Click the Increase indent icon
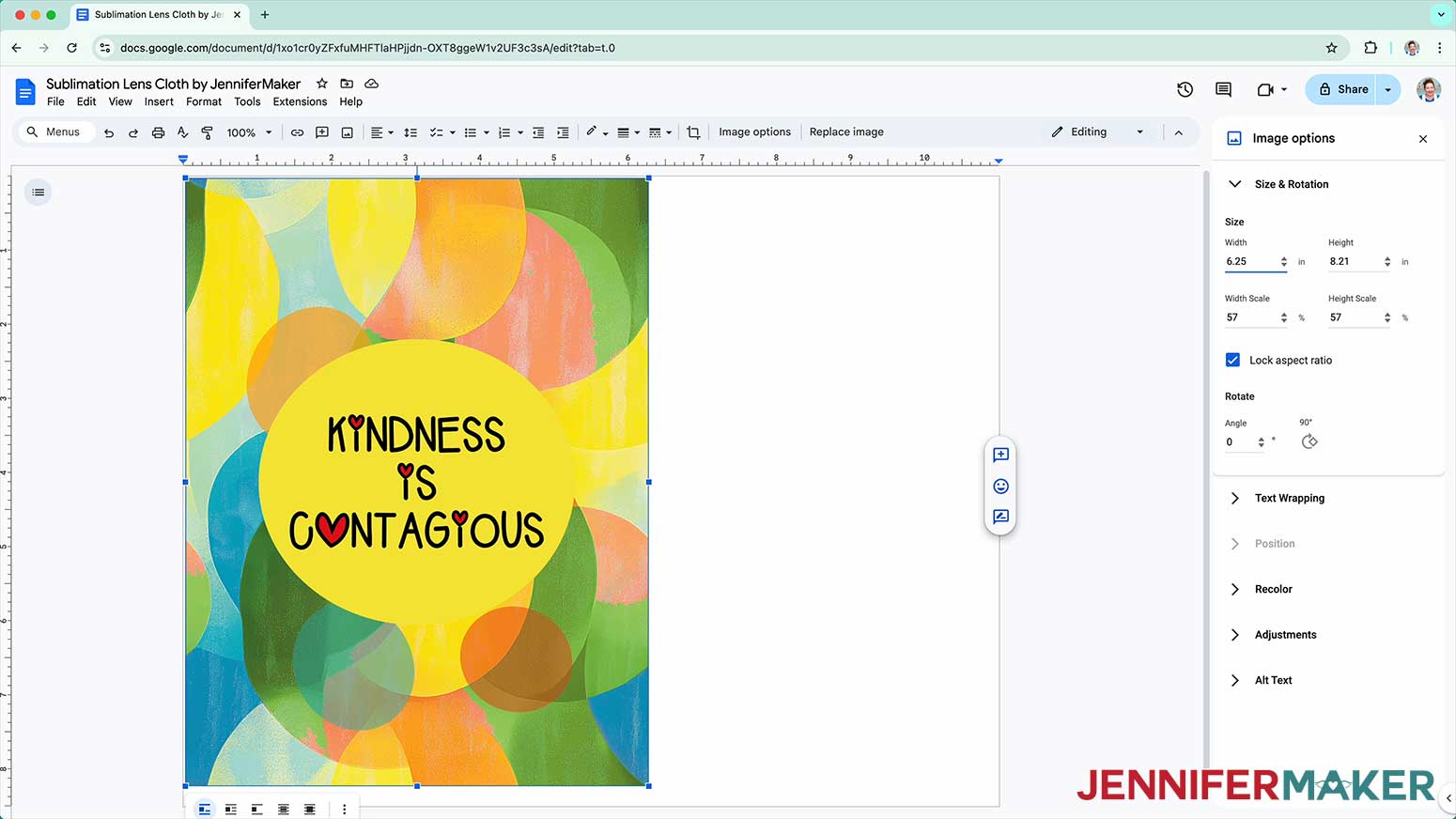Image resolution: width=1456 pixels, height=819 pixels. click(563, 132)
